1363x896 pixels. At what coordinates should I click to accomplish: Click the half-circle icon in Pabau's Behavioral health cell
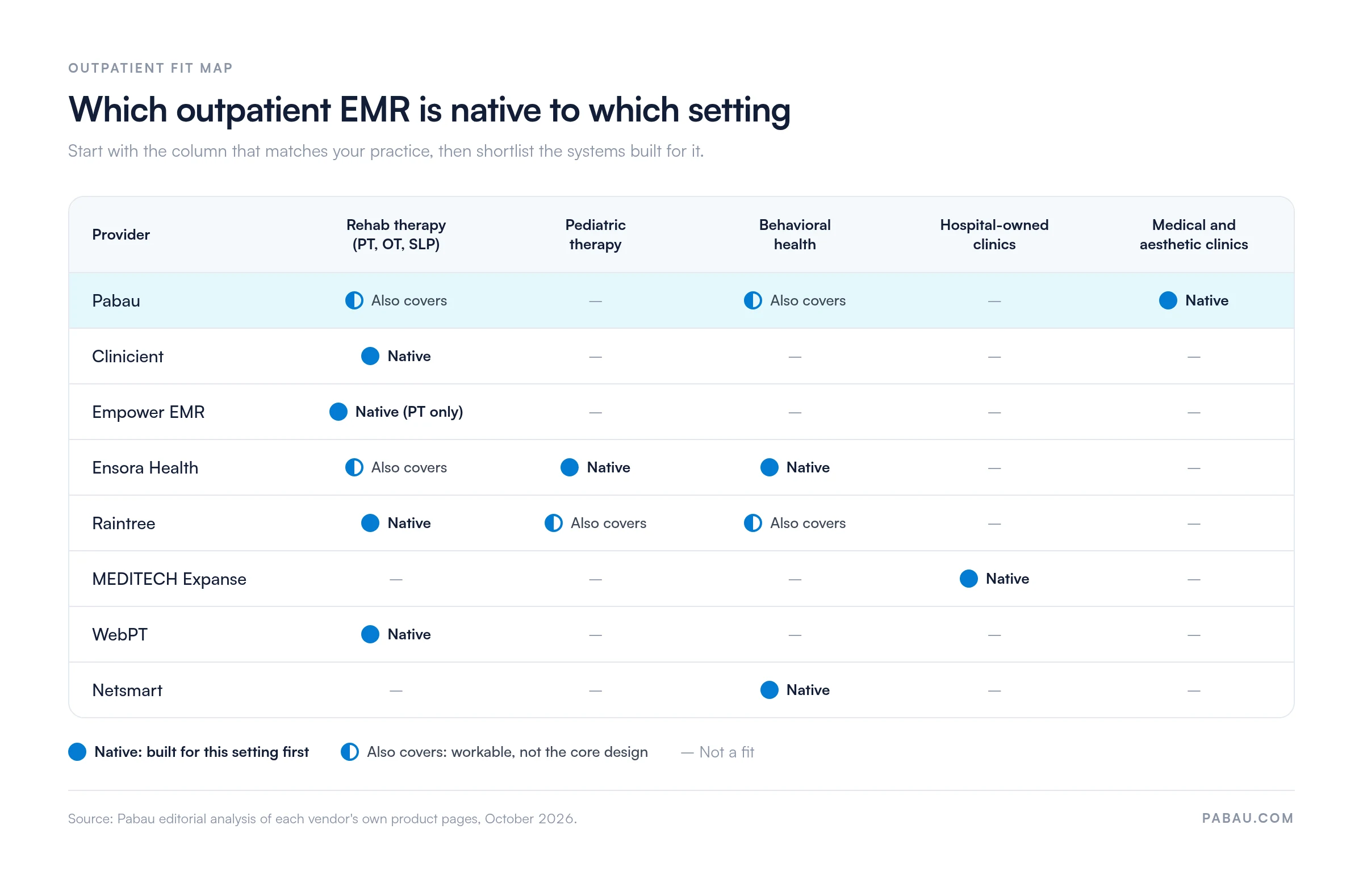click(x=752, y=300)
